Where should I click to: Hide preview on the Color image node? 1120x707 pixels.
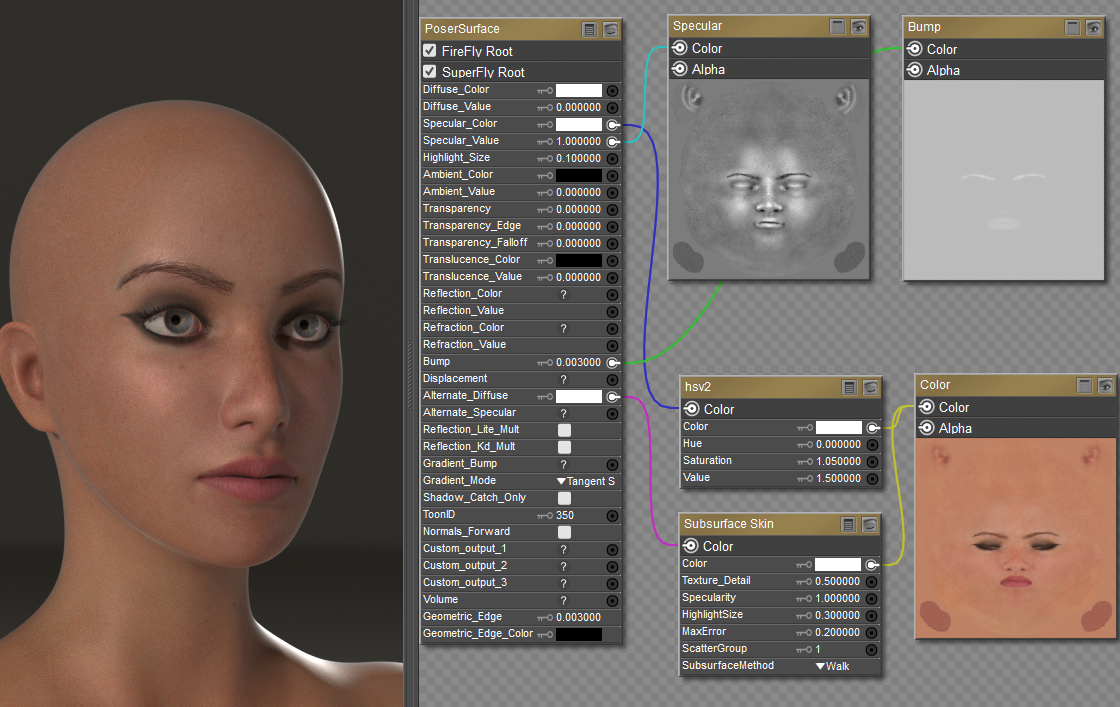coord(1105,386)
